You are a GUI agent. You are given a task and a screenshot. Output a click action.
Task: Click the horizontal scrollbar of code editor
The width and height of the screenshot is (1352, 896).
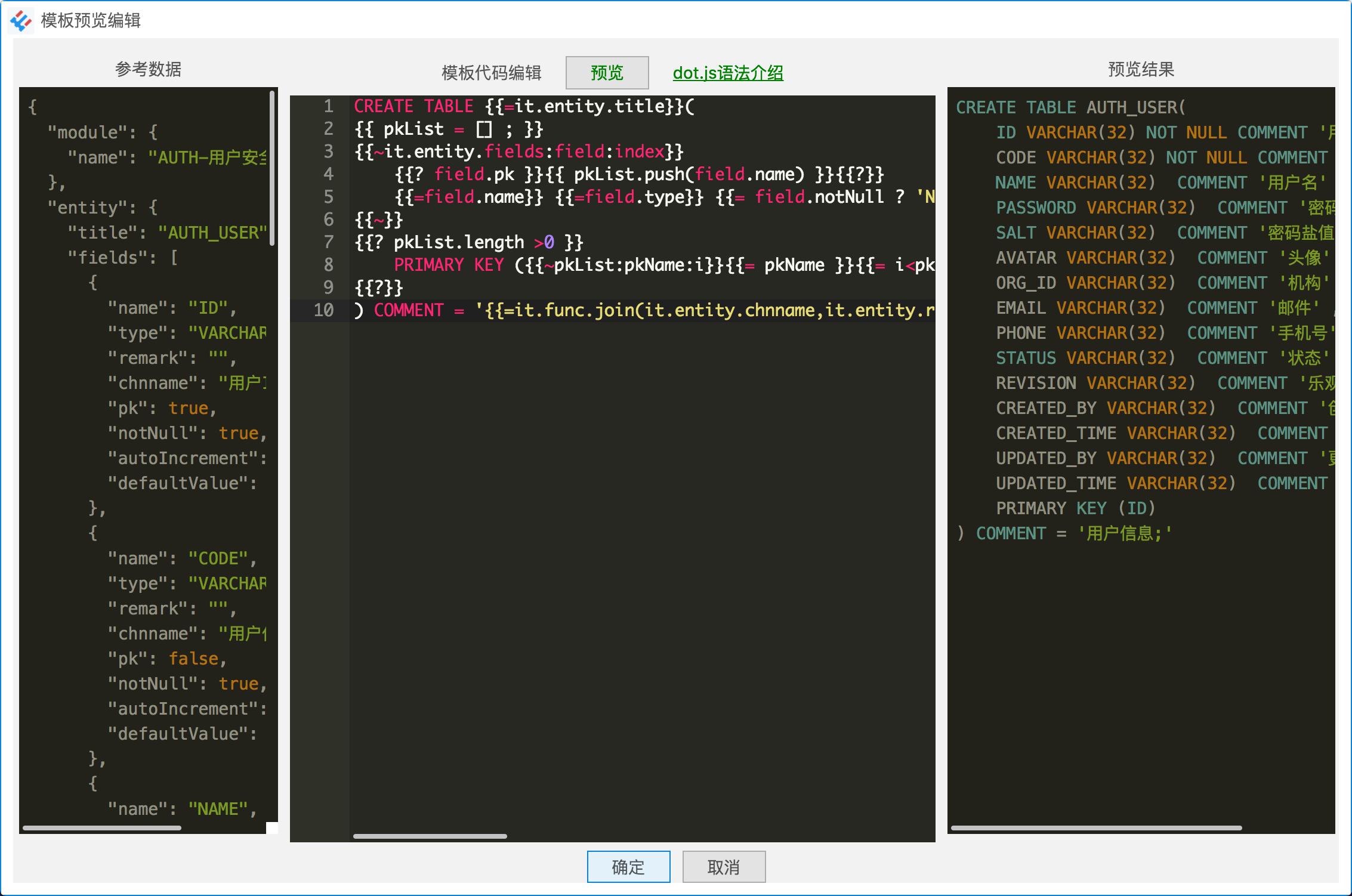(x=430, y=836)
